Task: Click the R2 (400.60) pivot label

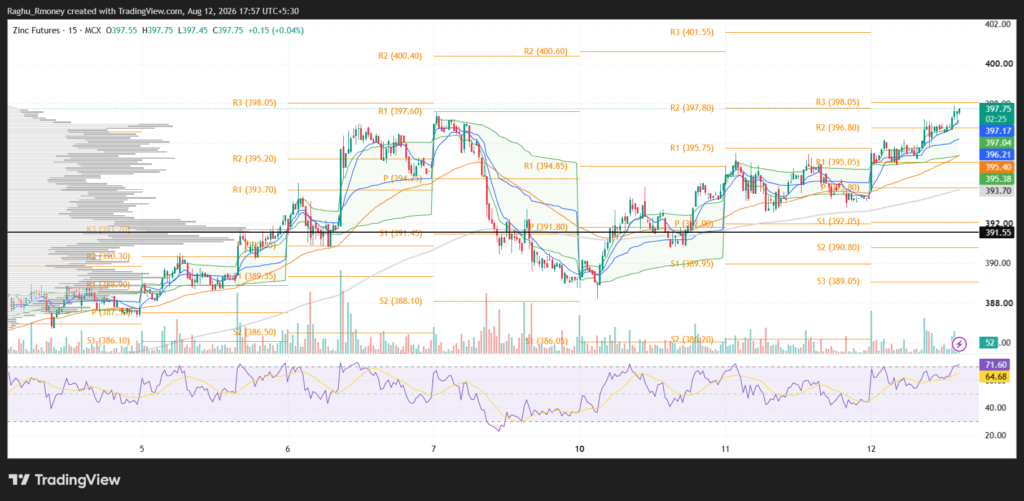Action: [546, 51]
